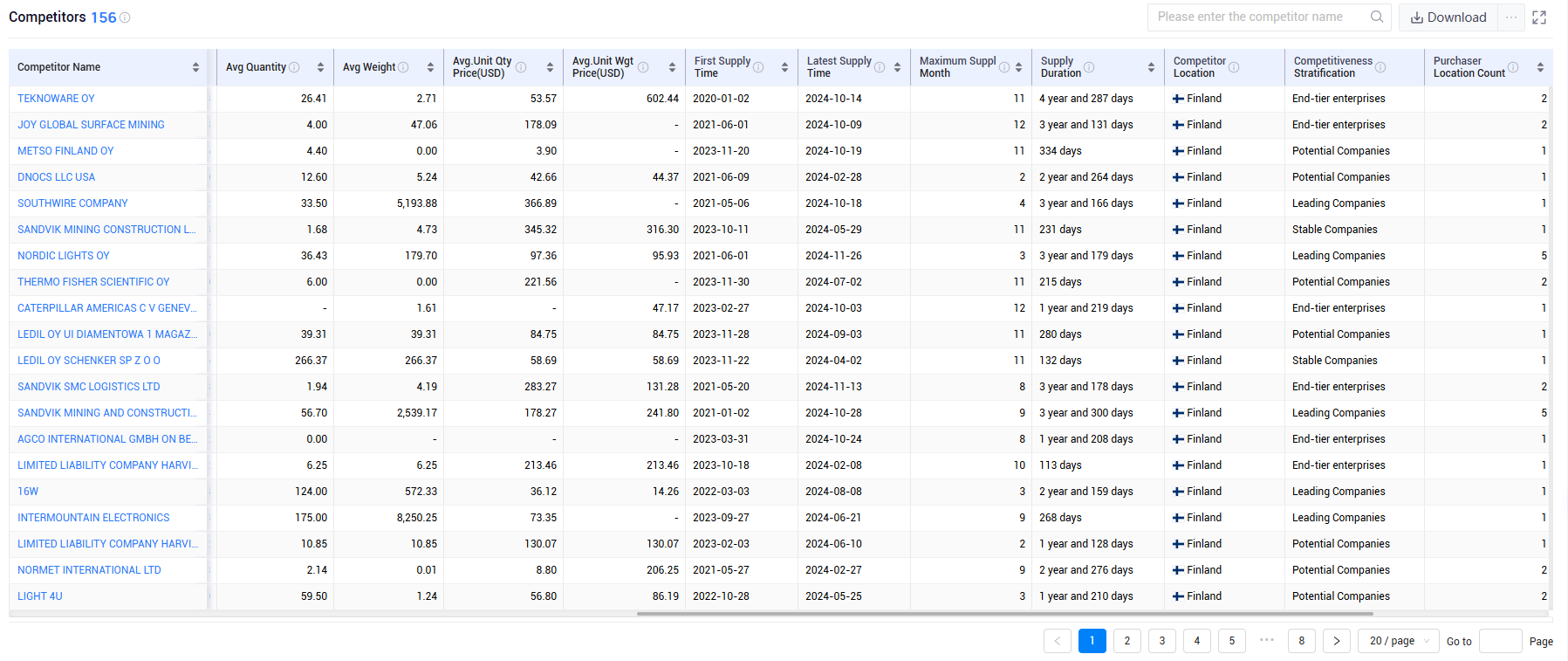Click the search magnifier icon
Viewport: 1568px width, 661px height.
1377,17
